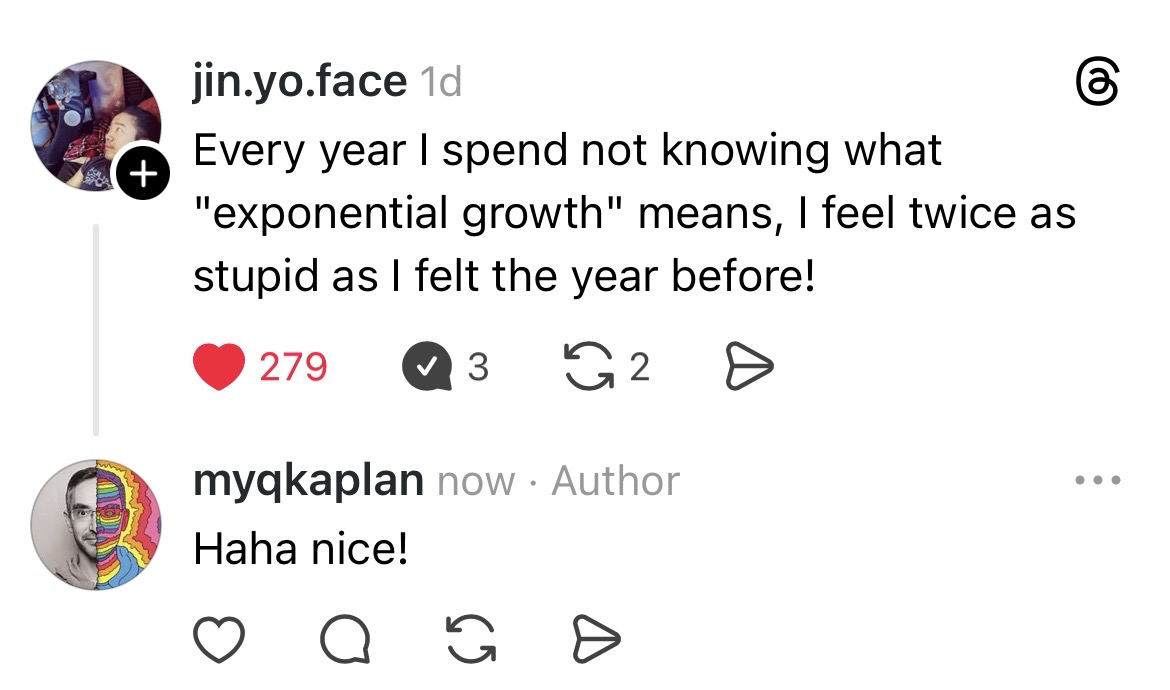Tap the "Haha nice!" reply text
The width and height of the screenshot is (1170, 690).
coord(300,548)
